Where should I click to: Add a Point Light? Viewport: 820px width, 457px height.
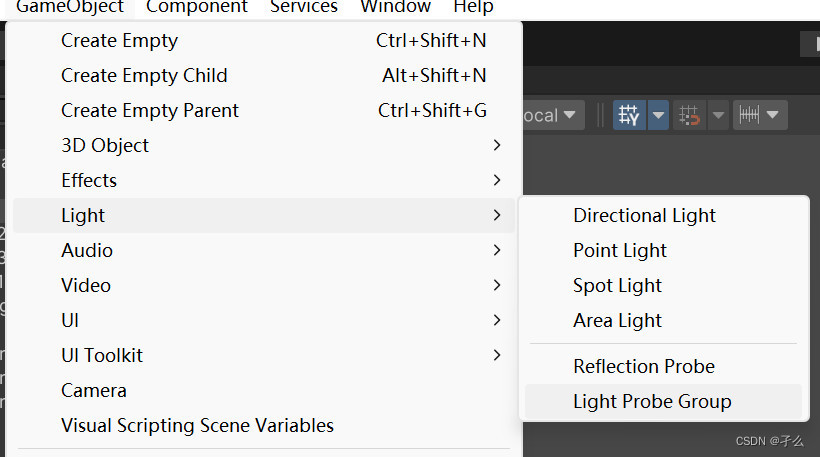click(620, 251)
